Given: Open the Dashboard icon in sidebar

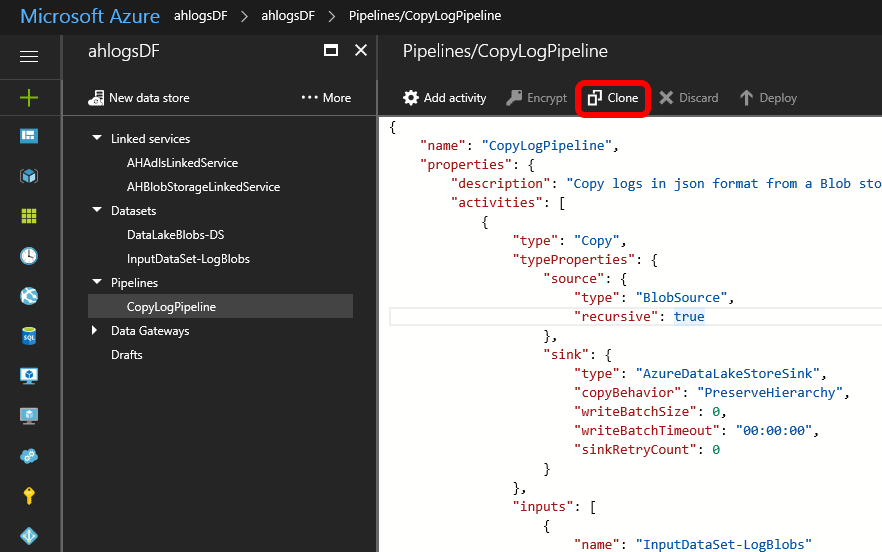Looking at the screenshot, I should (x=29, y=136).
